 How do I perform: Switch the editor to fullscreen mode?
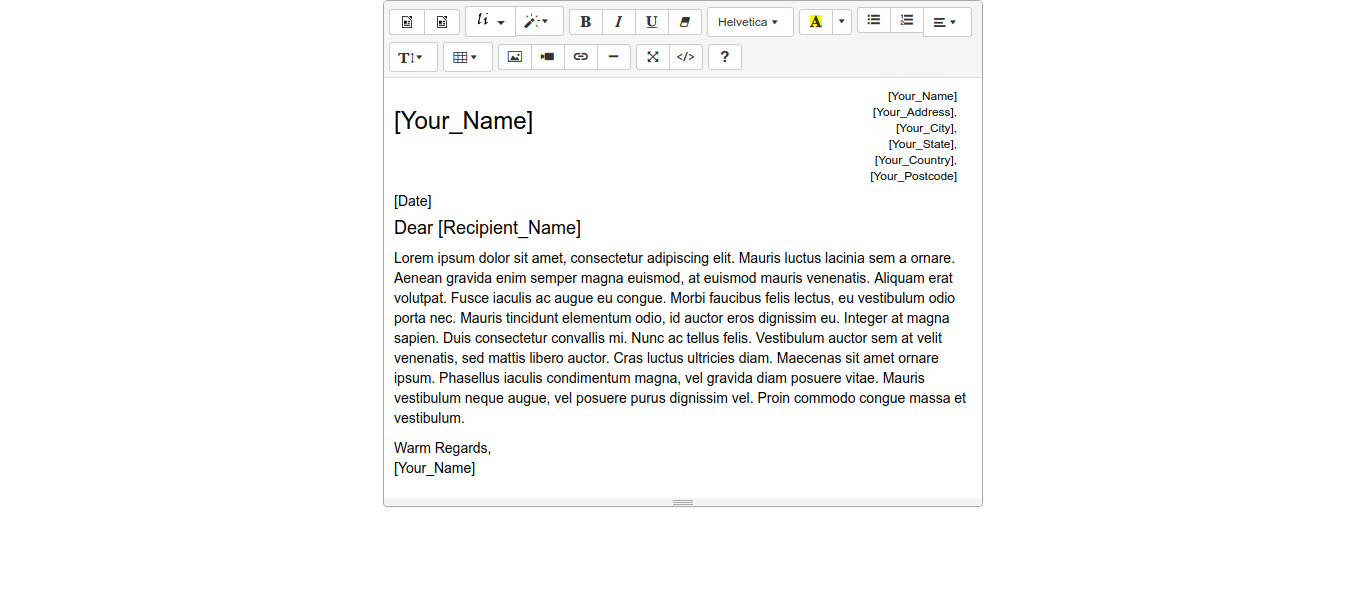653,57
